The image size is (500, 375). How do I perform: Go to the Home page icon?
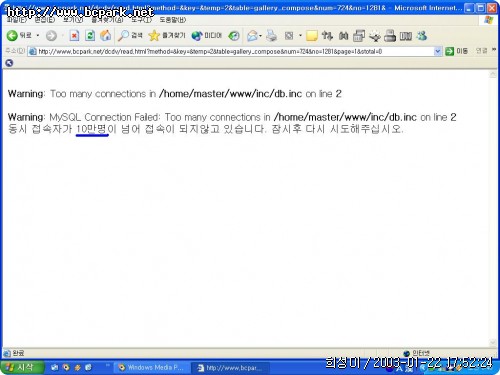(x=106, y=35)
